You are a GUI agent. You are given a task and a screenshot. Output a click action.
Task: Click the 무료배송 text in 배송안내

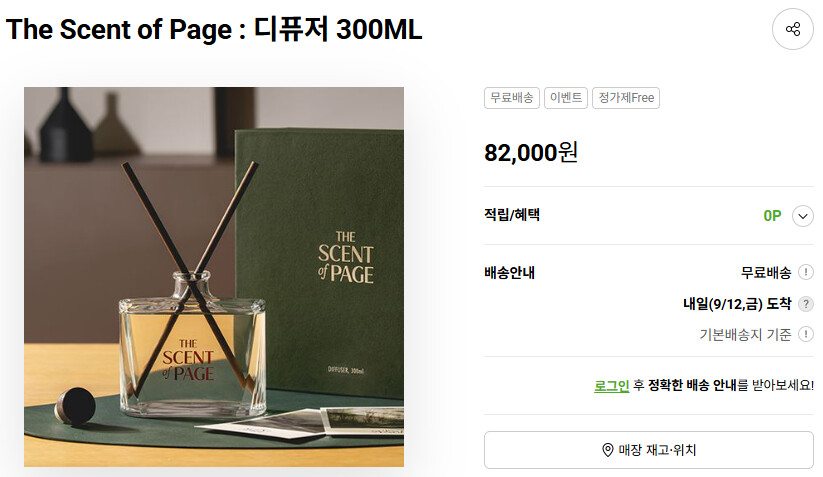(x=766, y=273)
